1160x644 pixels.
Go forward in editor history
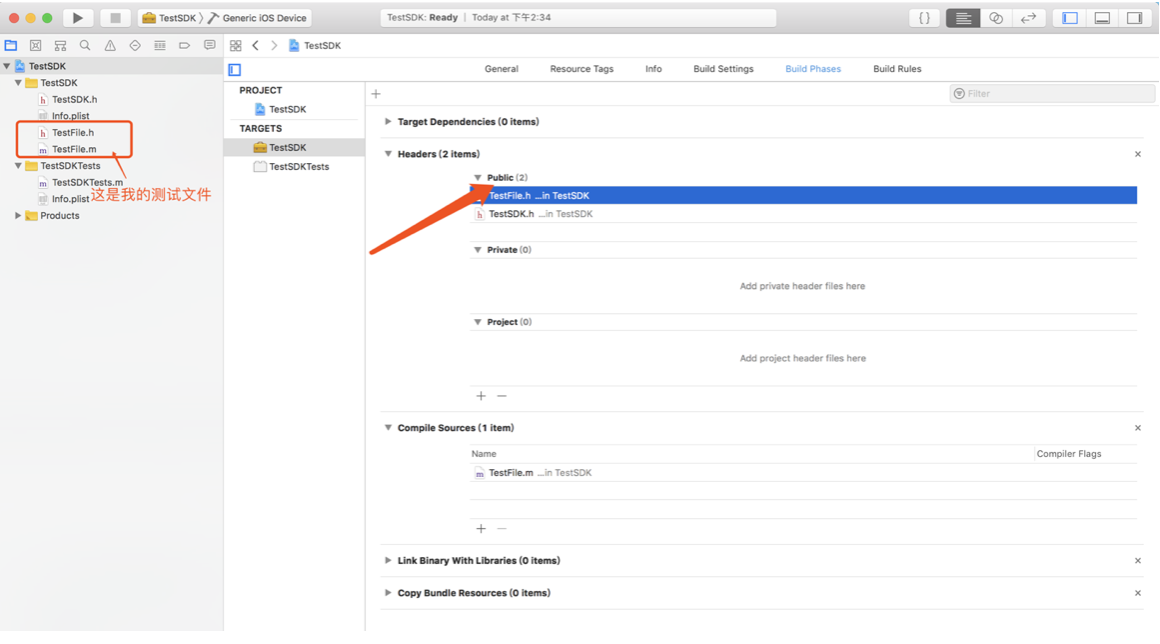tap(274, 46)
